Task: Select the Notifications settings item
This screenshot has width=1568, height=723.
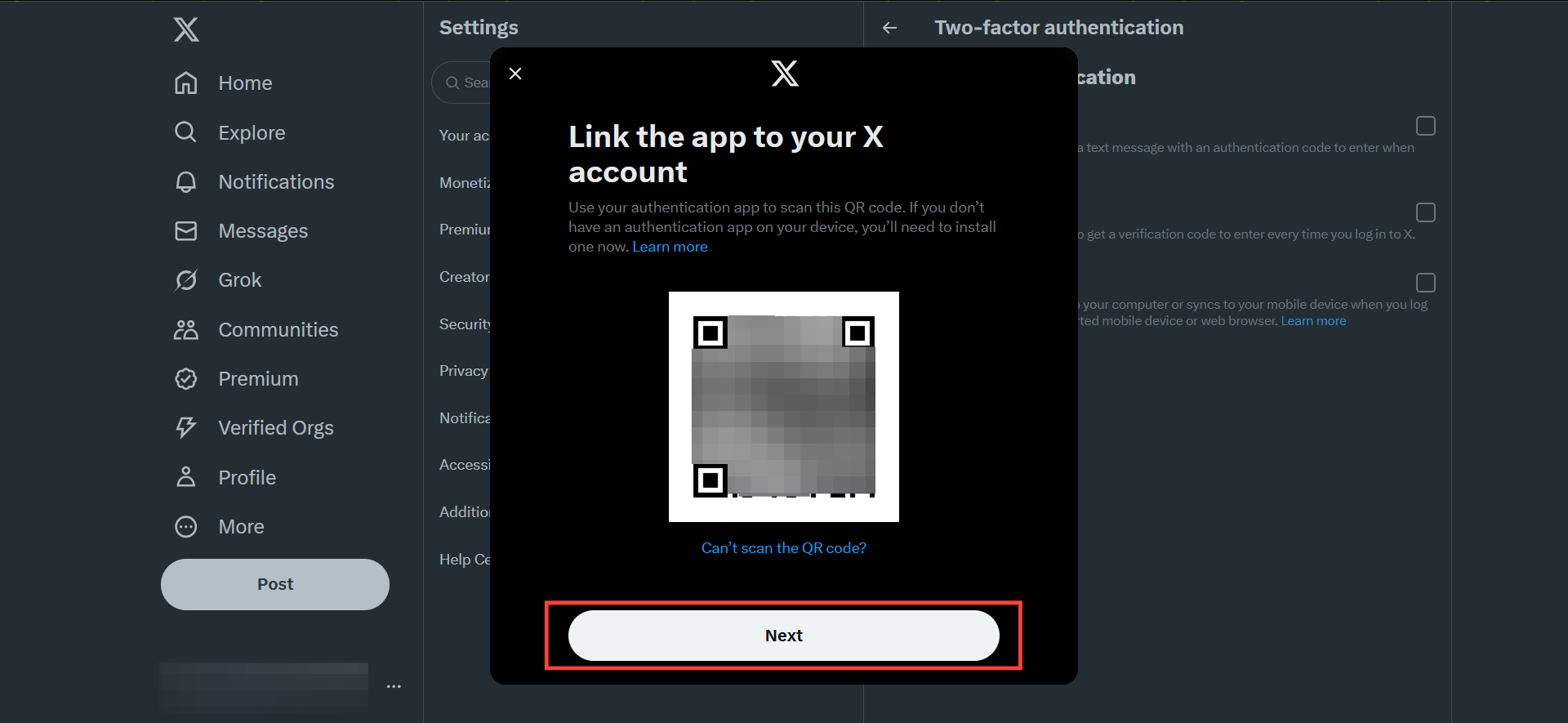Action: pos(465,418)
